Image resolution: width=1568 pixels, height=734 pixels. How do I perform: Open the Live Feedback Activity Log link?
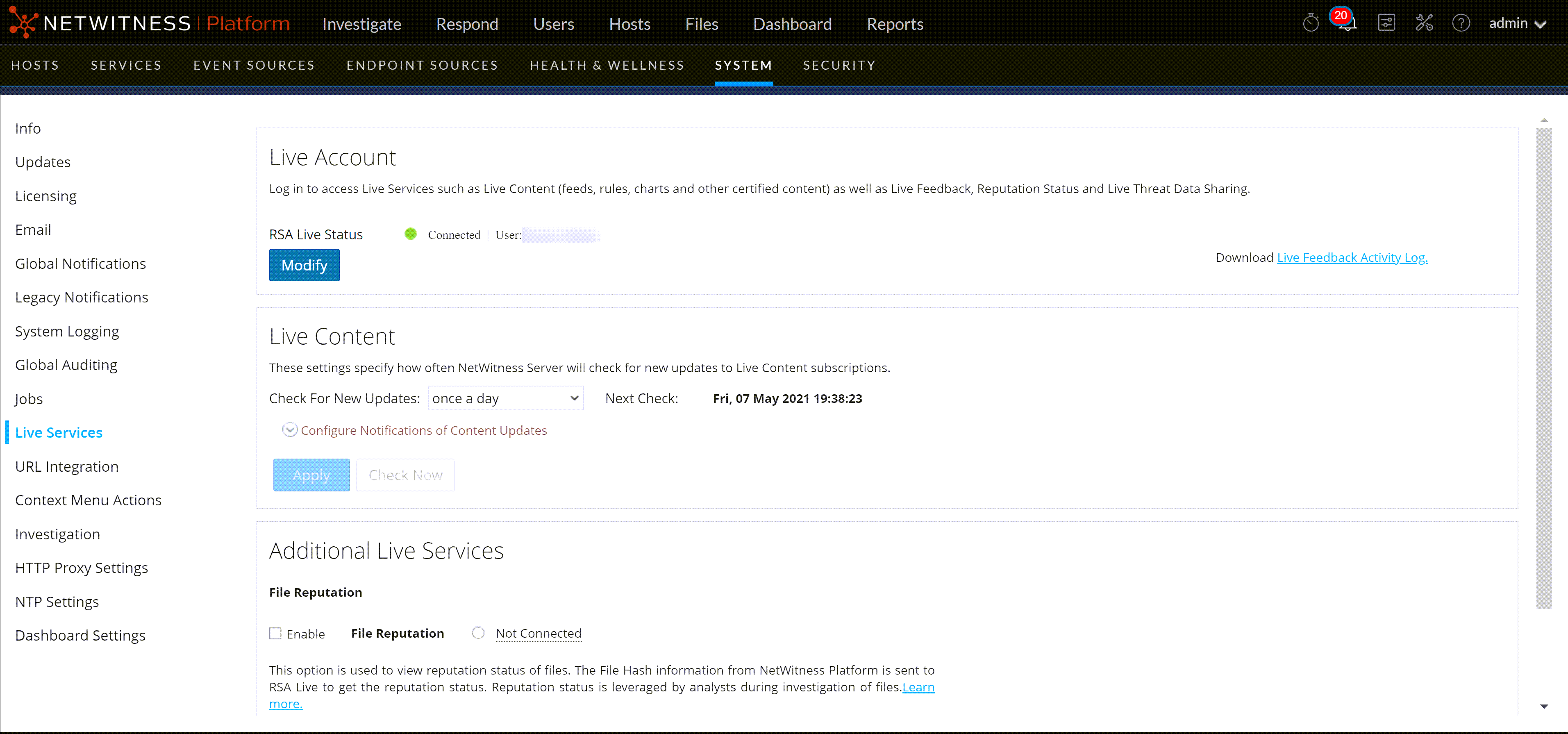pos(1352,257)
